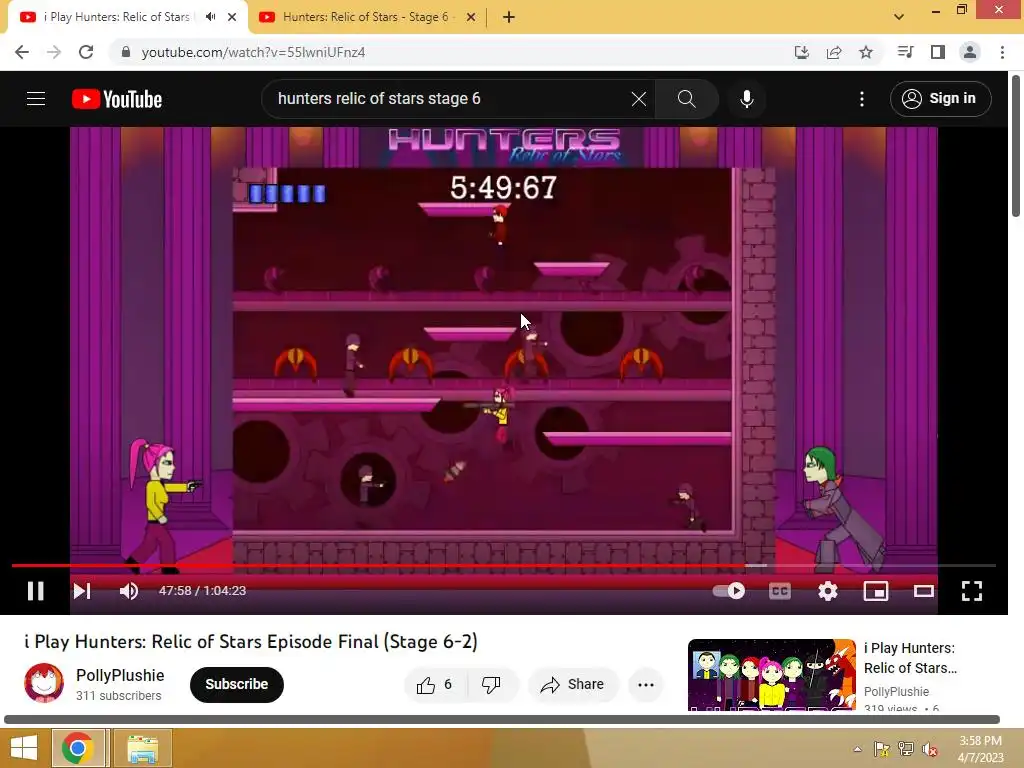Open the PollyPlushie channel name link
Image resolution: width=1024 pixels, height=768 pixels.
pos(120,675)
